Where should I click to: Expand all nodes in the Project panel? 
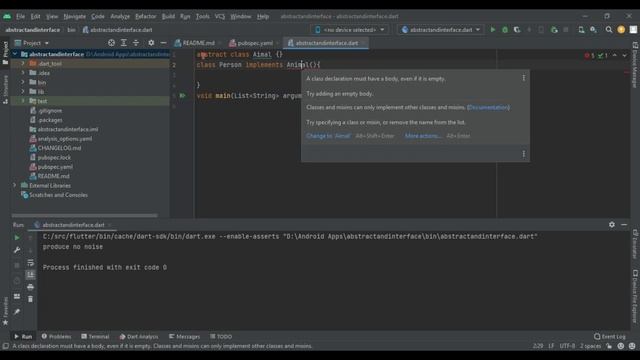(x=124, y=43)
